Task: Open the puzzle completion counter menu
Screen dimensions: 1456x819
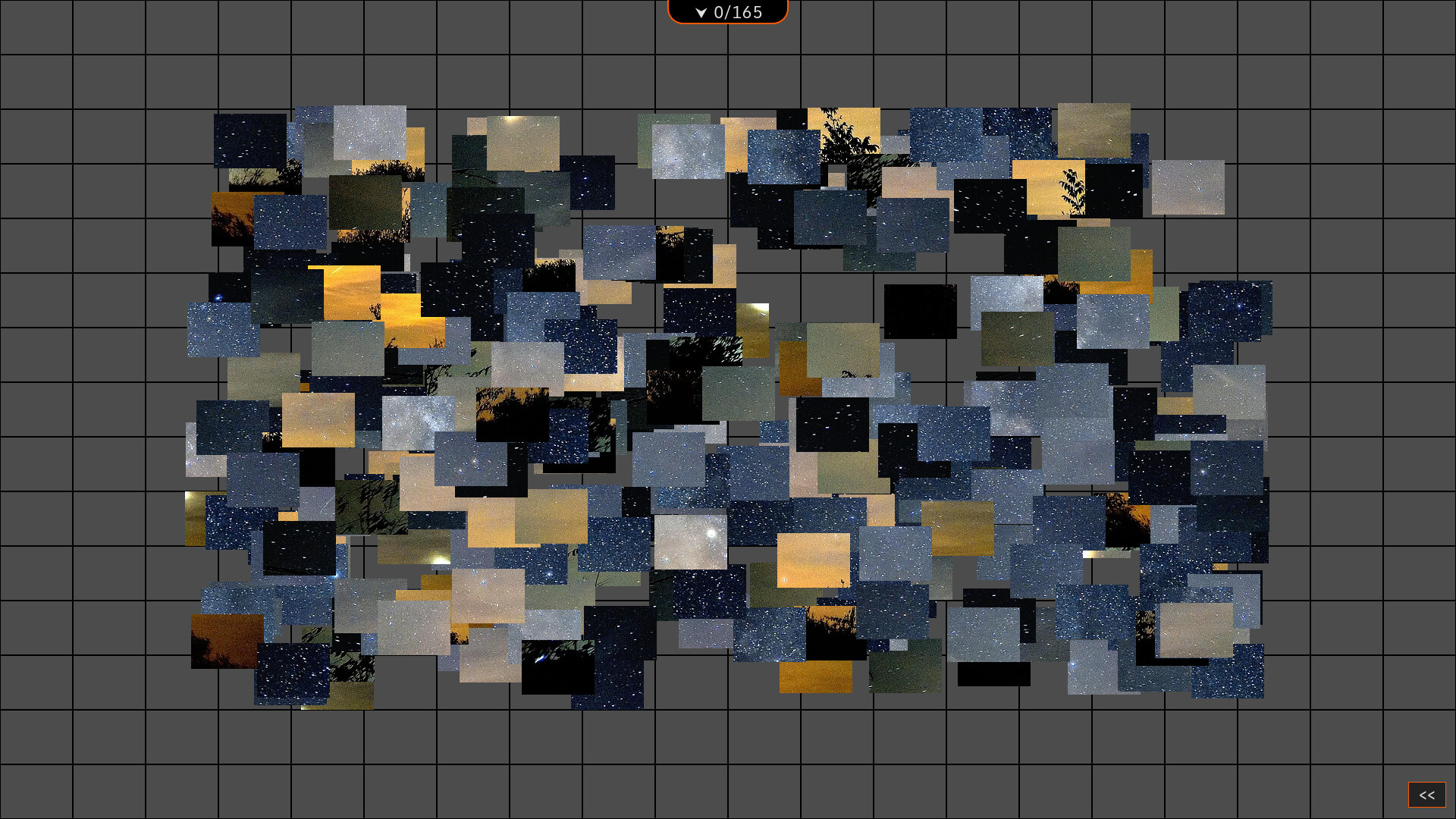Action: click(x=726, y=12)
